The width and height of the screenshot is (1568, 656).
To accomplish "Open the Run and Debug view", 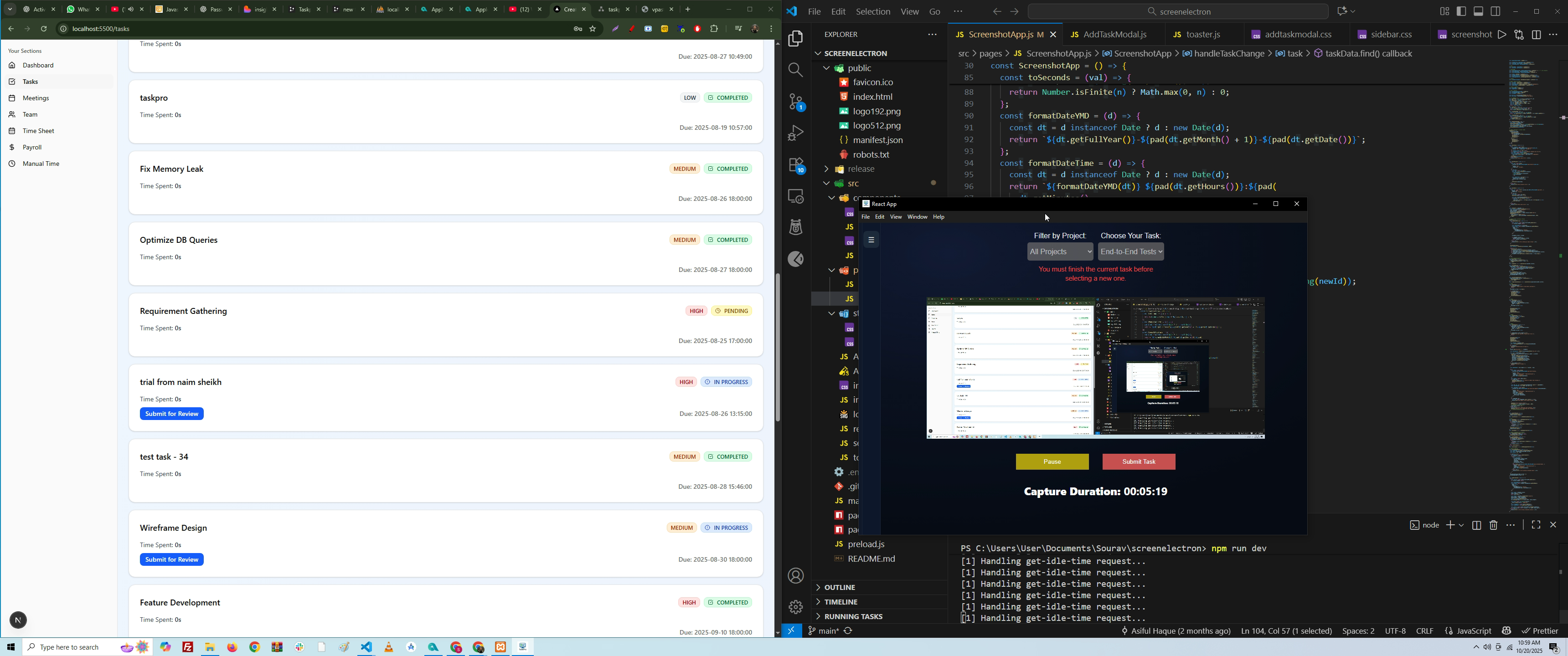I will tap(796, 133).
